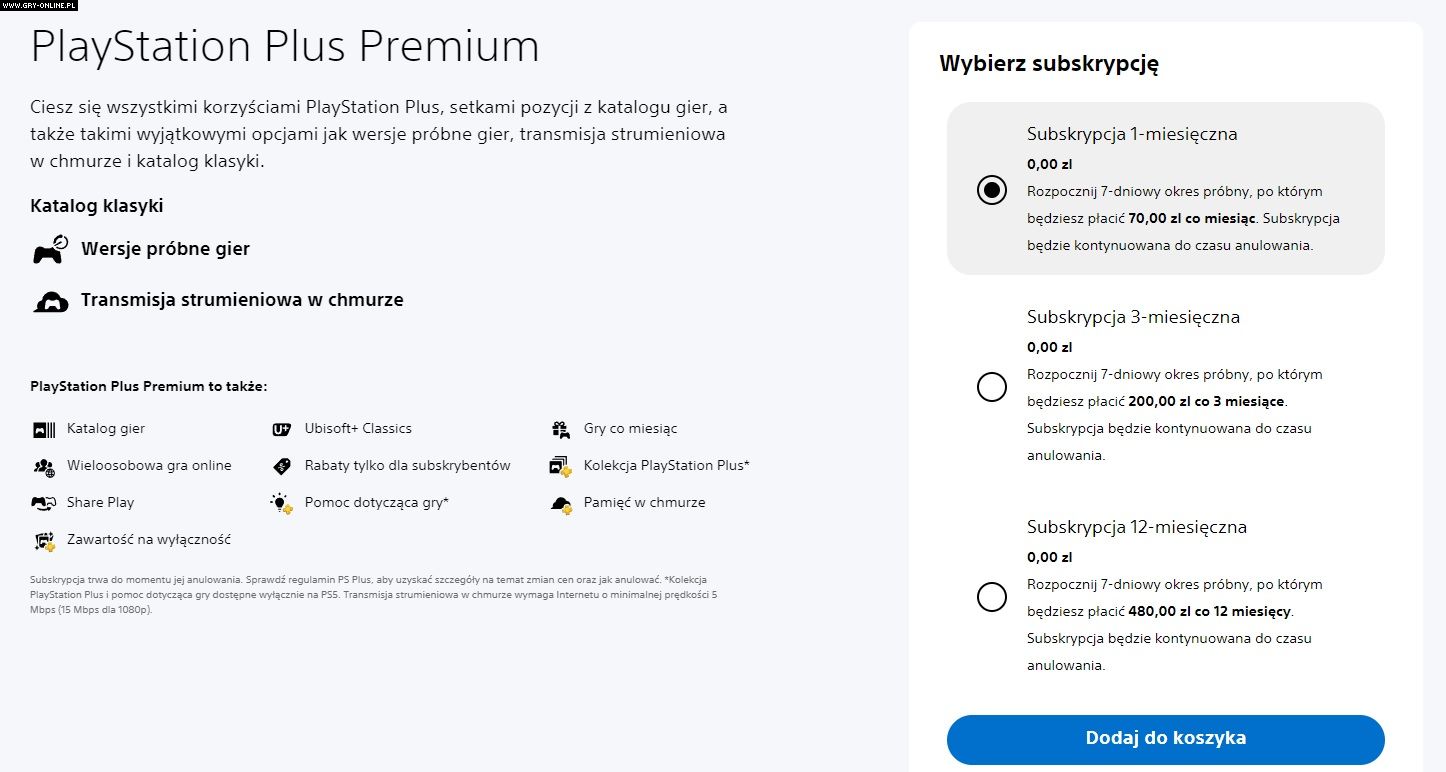Click the Kolekcja PlayStation Plus icon
Viewport: 1446px width, 772px height.
pos(561,466)
